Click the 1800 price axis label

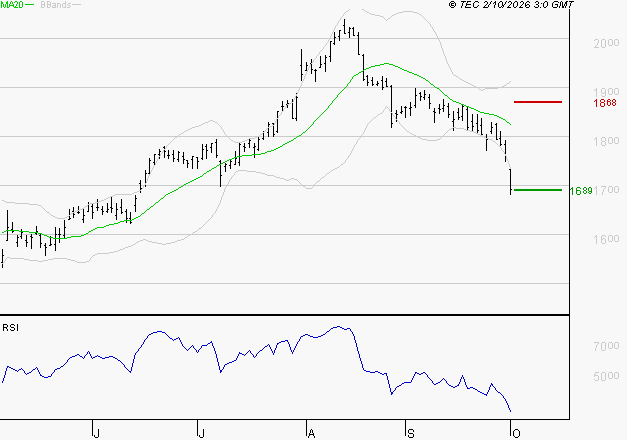tap(606, 141)
